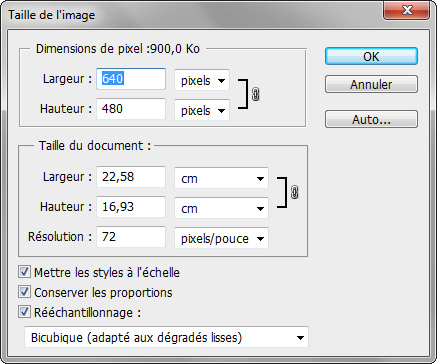Open the pixels/pouce resolution unit dropdown

tap(221, 238)
